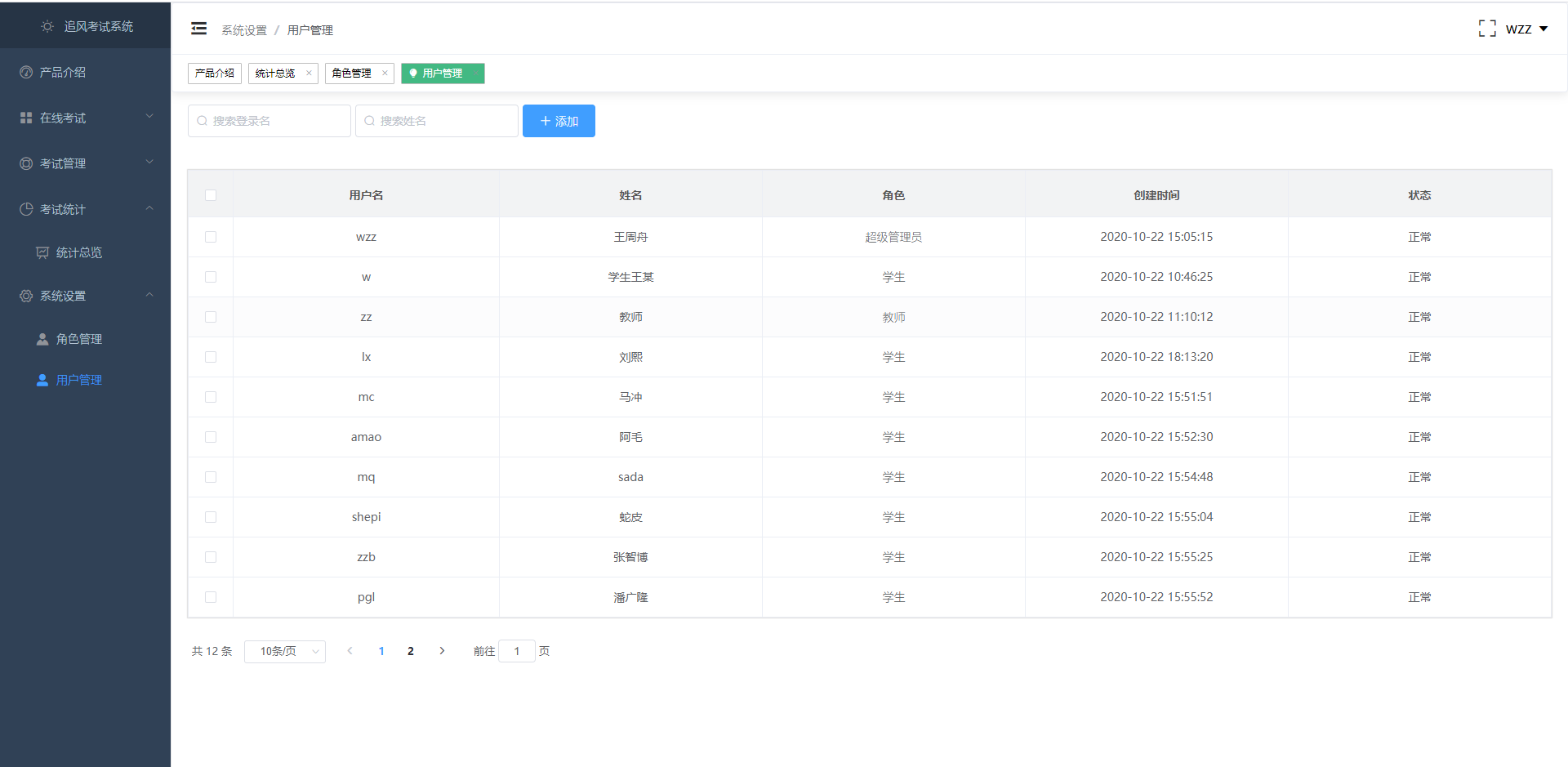This screenshot has width=1568, height=767.
Task: Focus the 搜索姓名 search field
Action: 437,121
